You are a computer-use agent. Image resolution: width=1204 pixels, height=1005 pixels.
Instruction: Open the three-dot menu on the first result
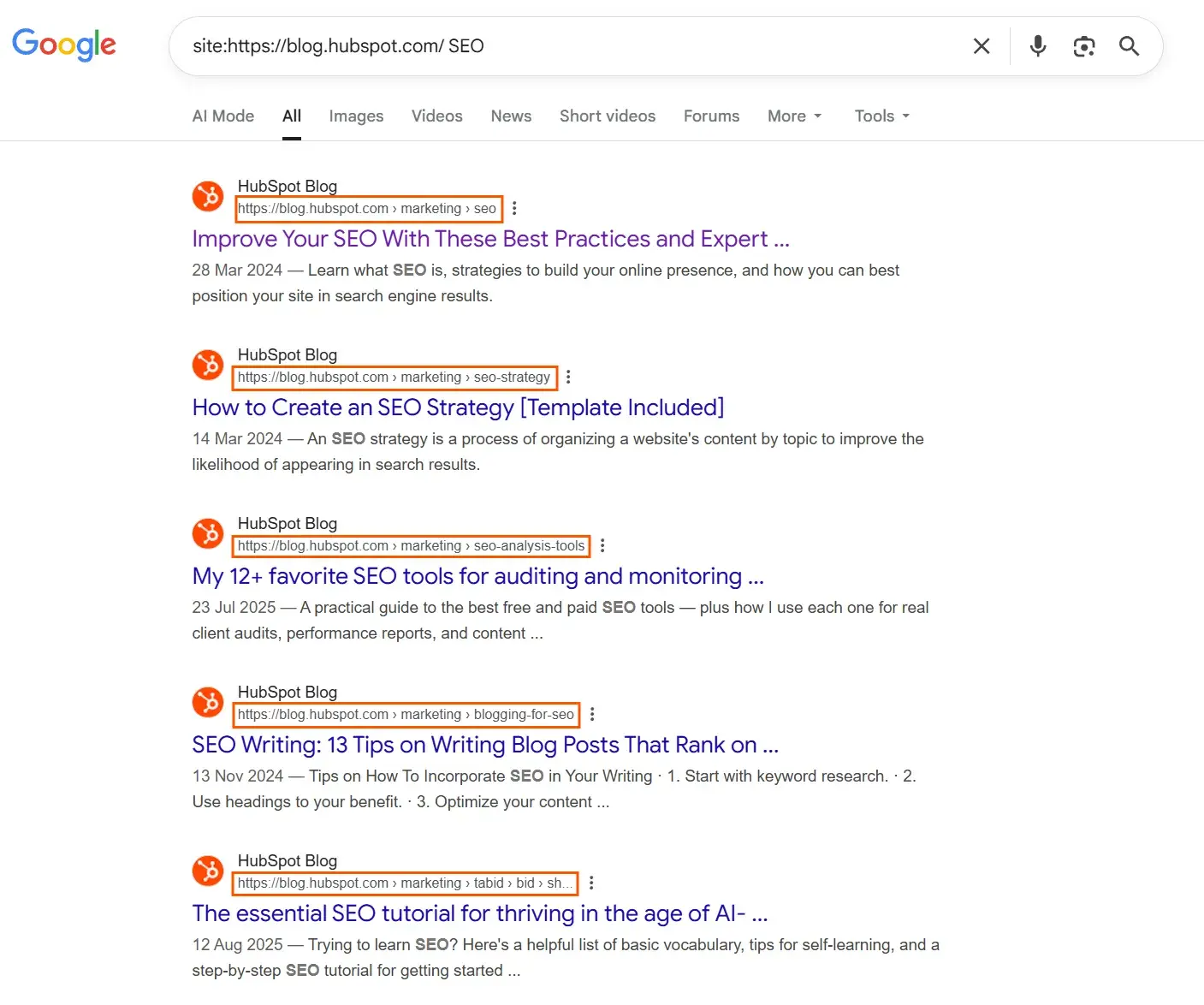[x=514, y=208]
